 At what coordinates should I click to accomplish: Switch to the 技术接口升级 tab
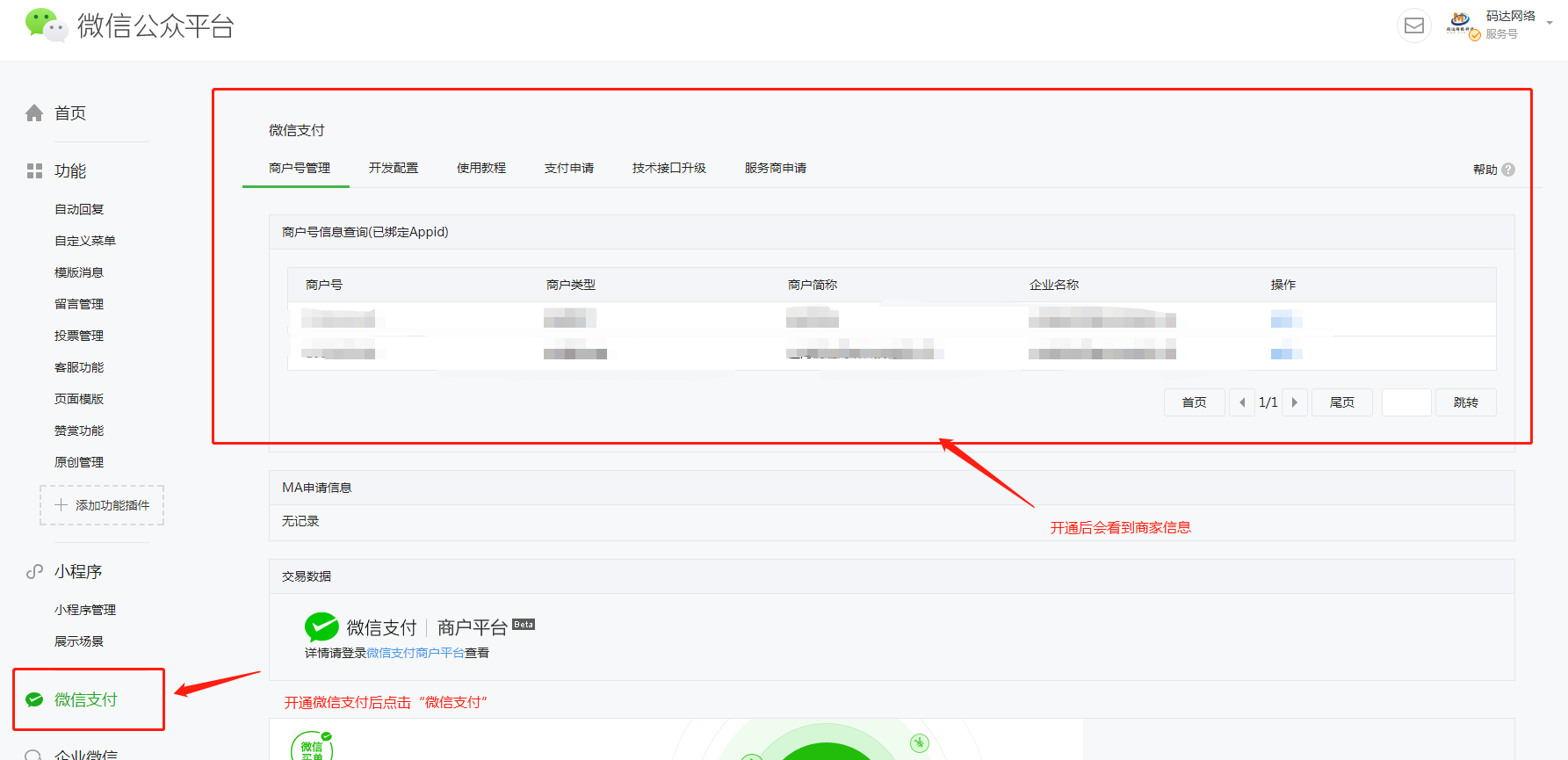669,168
